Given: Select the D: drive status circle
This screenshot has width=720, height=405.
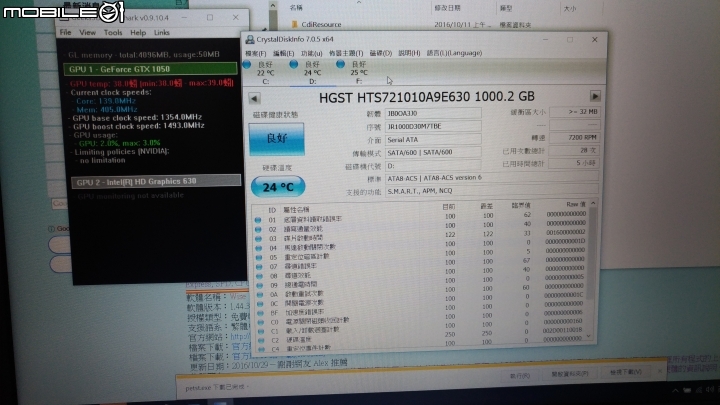Looking at the screenshot, I should click(293, 65).
